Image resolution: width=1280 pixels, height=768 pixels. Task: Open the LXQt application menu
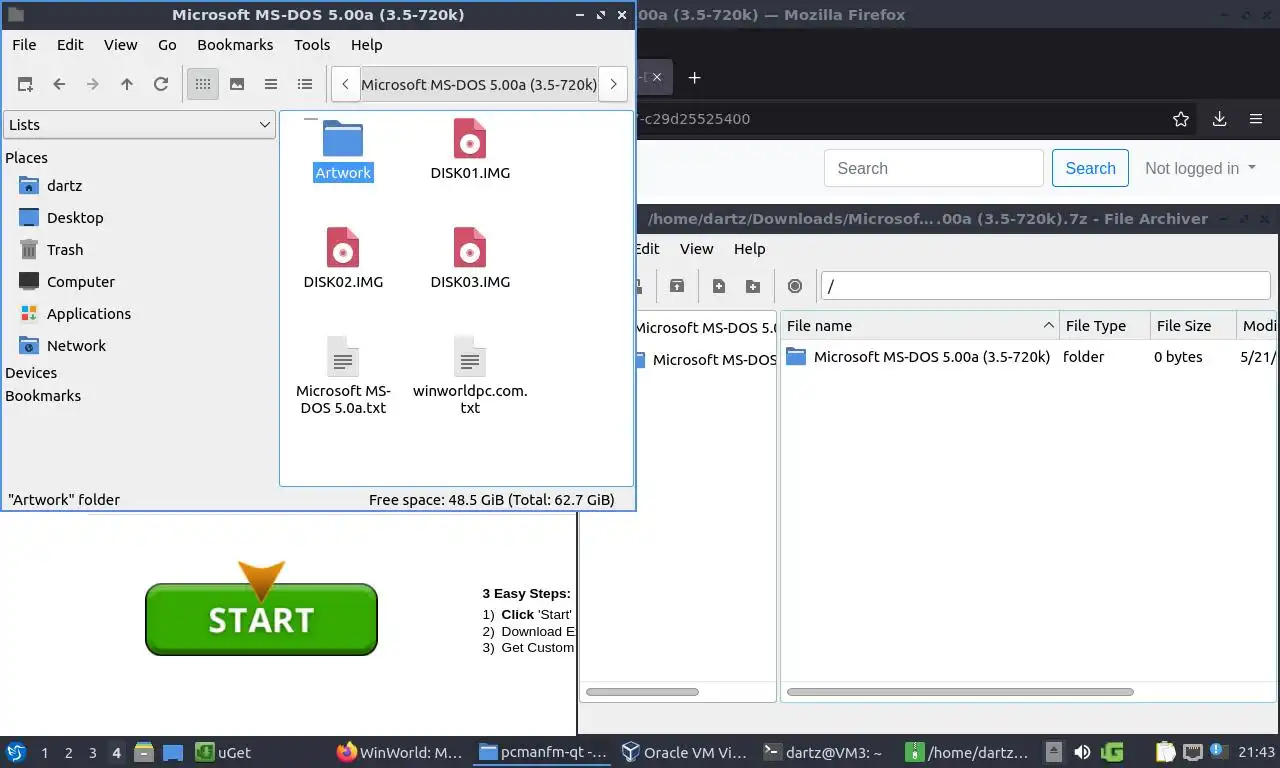click(16, 752)
